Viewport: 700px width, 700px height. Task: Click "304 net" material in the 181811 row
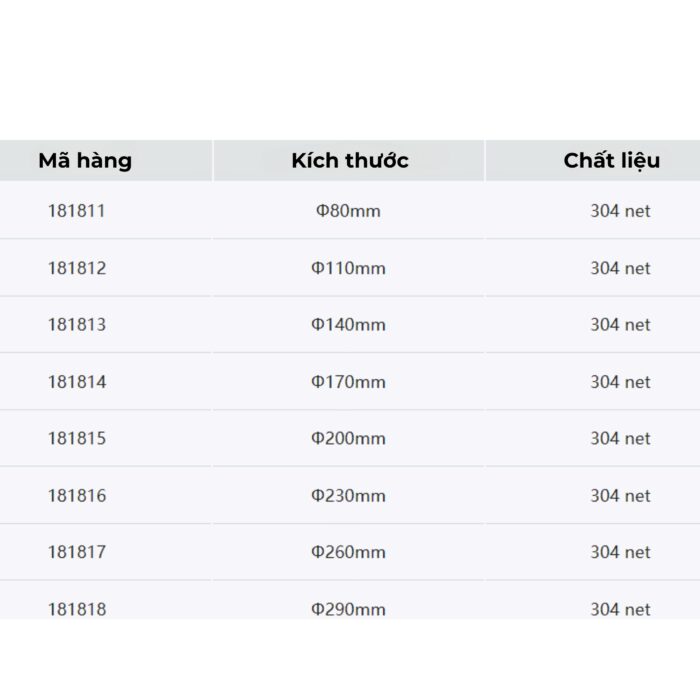coord(620,211)
